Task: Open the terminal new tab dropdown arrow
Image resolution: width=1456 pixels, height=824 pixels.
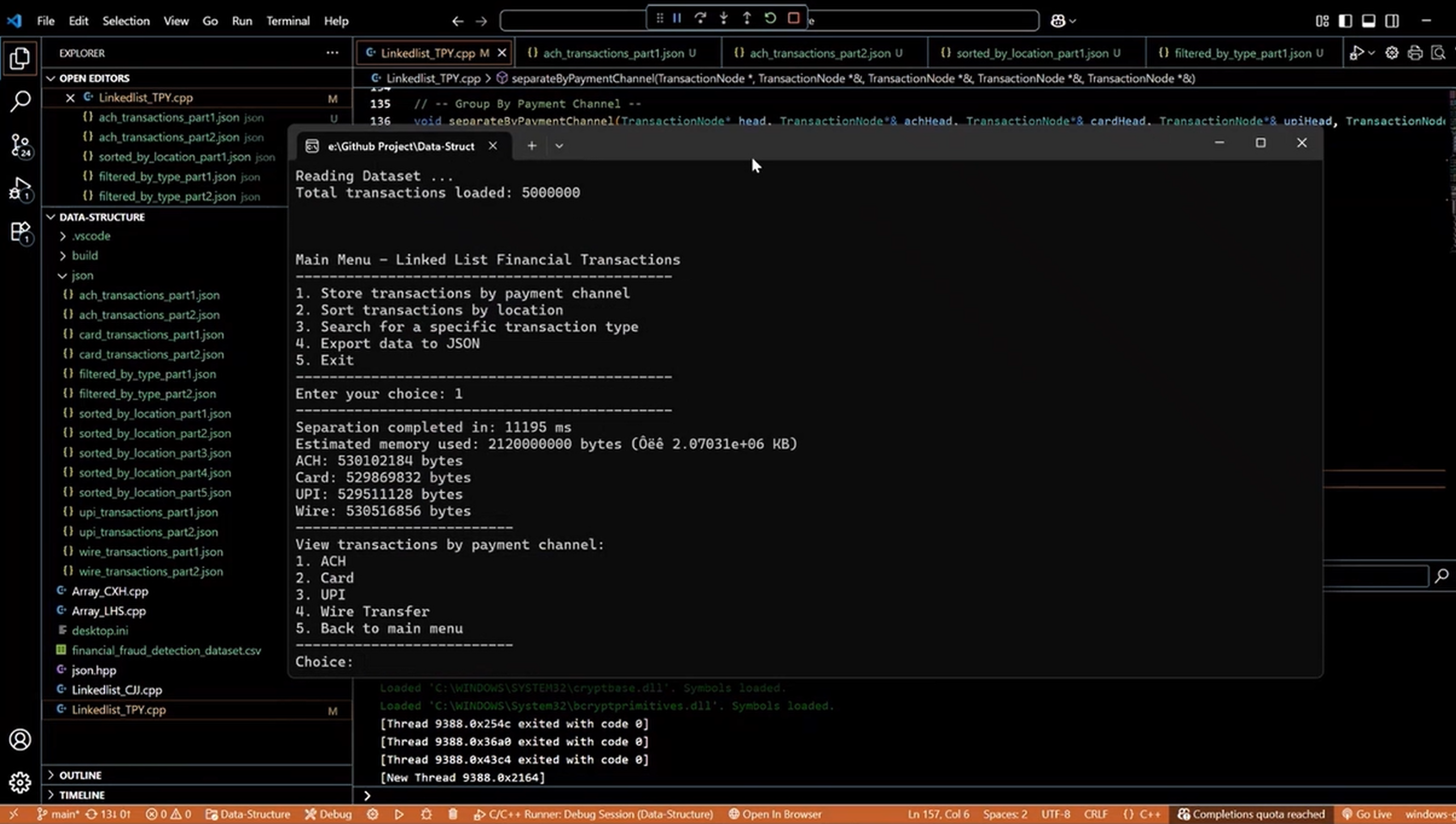Action: (x=559, y=146)
